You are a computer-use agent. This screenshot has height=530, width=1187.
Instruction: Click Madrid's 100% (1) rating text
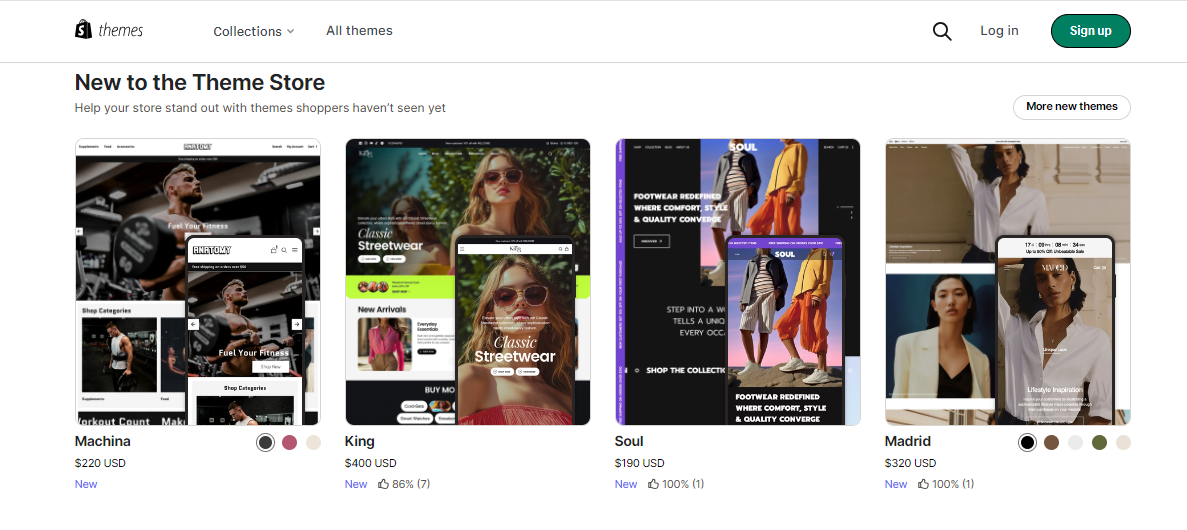[953, 484]
